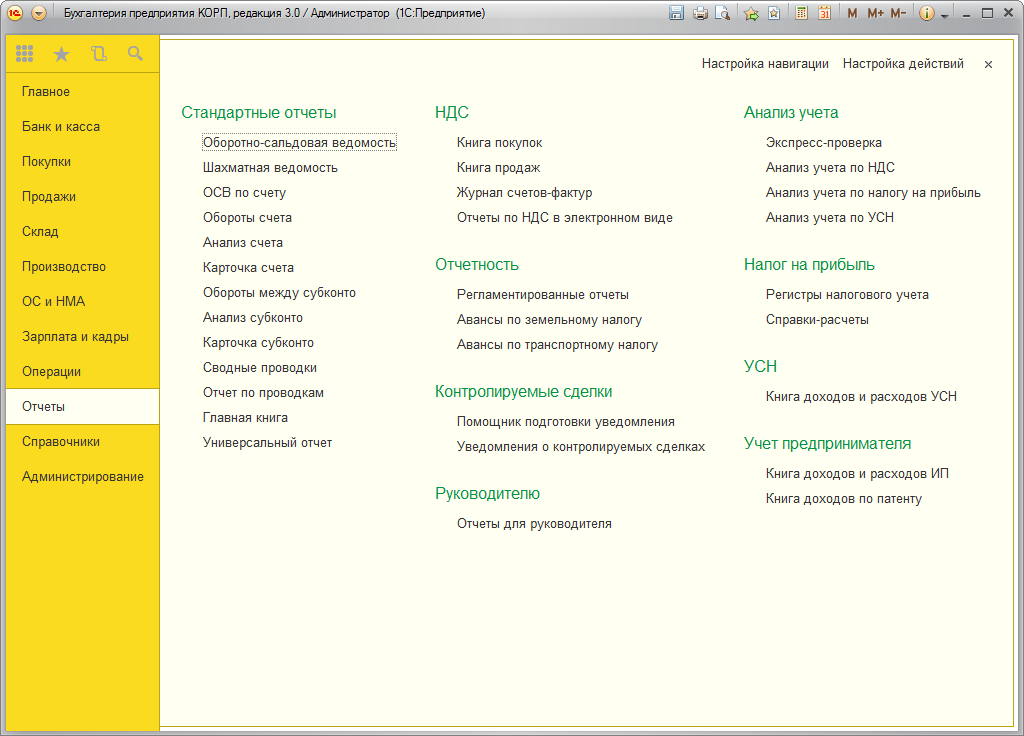1024x736 pixels.
Task: Open Уведомления о контролируемых сделках
Action: point(581,447)
